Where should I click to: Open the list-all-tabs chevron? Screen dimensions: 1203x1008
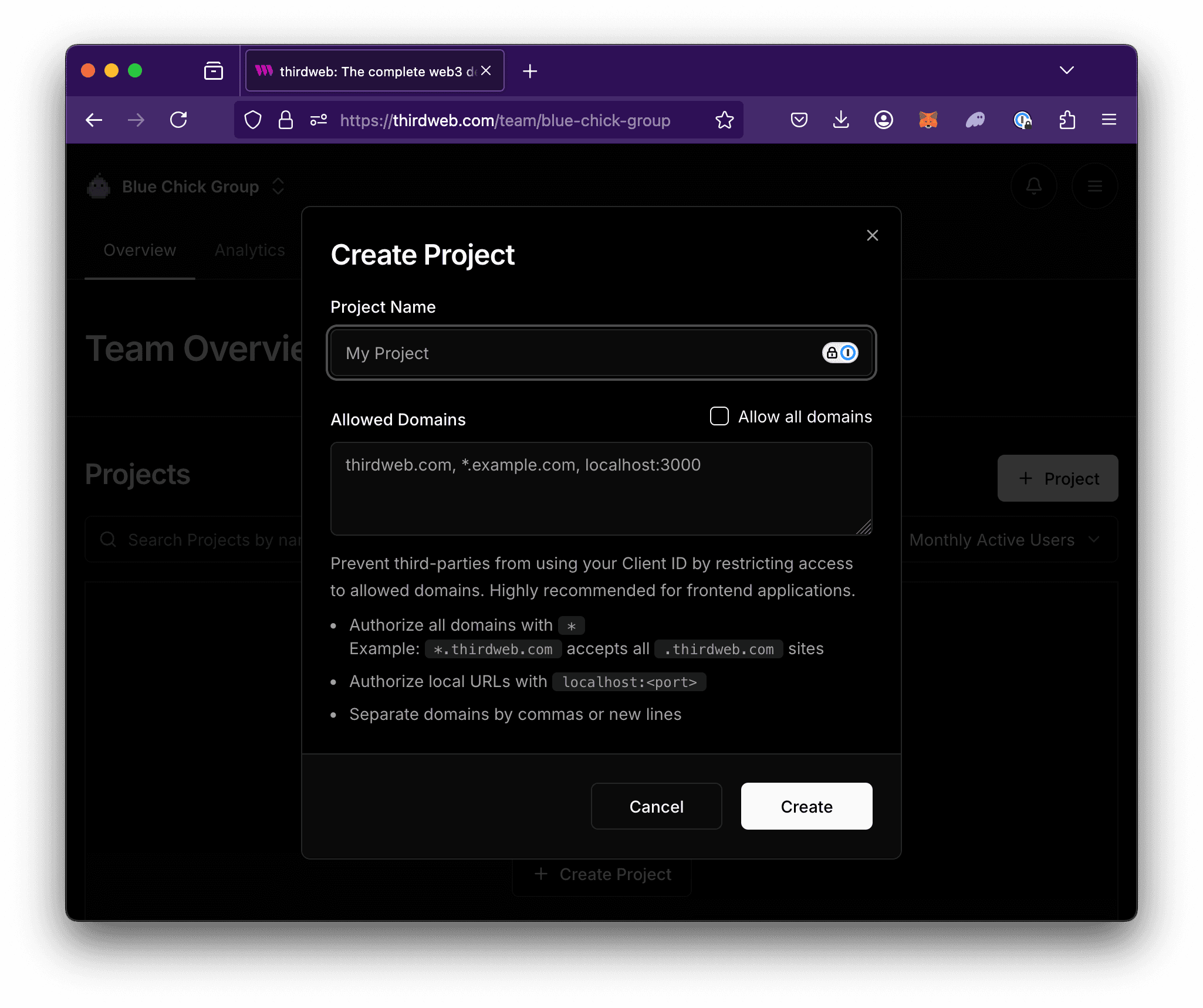click(1066, 70)
